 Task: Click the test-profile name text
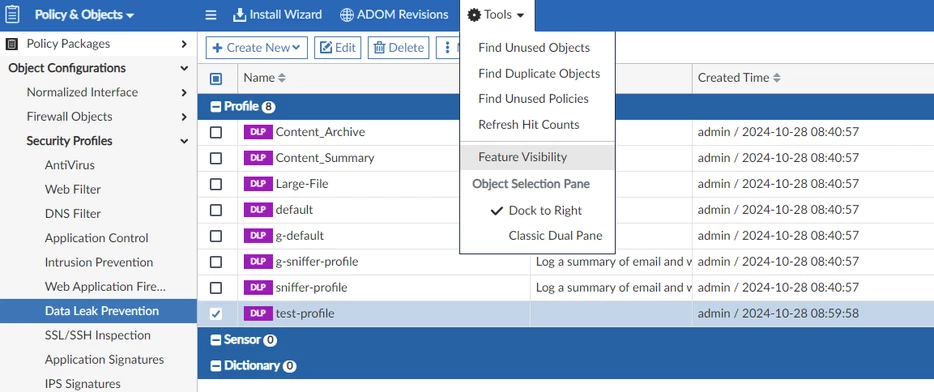click(305, 313)
